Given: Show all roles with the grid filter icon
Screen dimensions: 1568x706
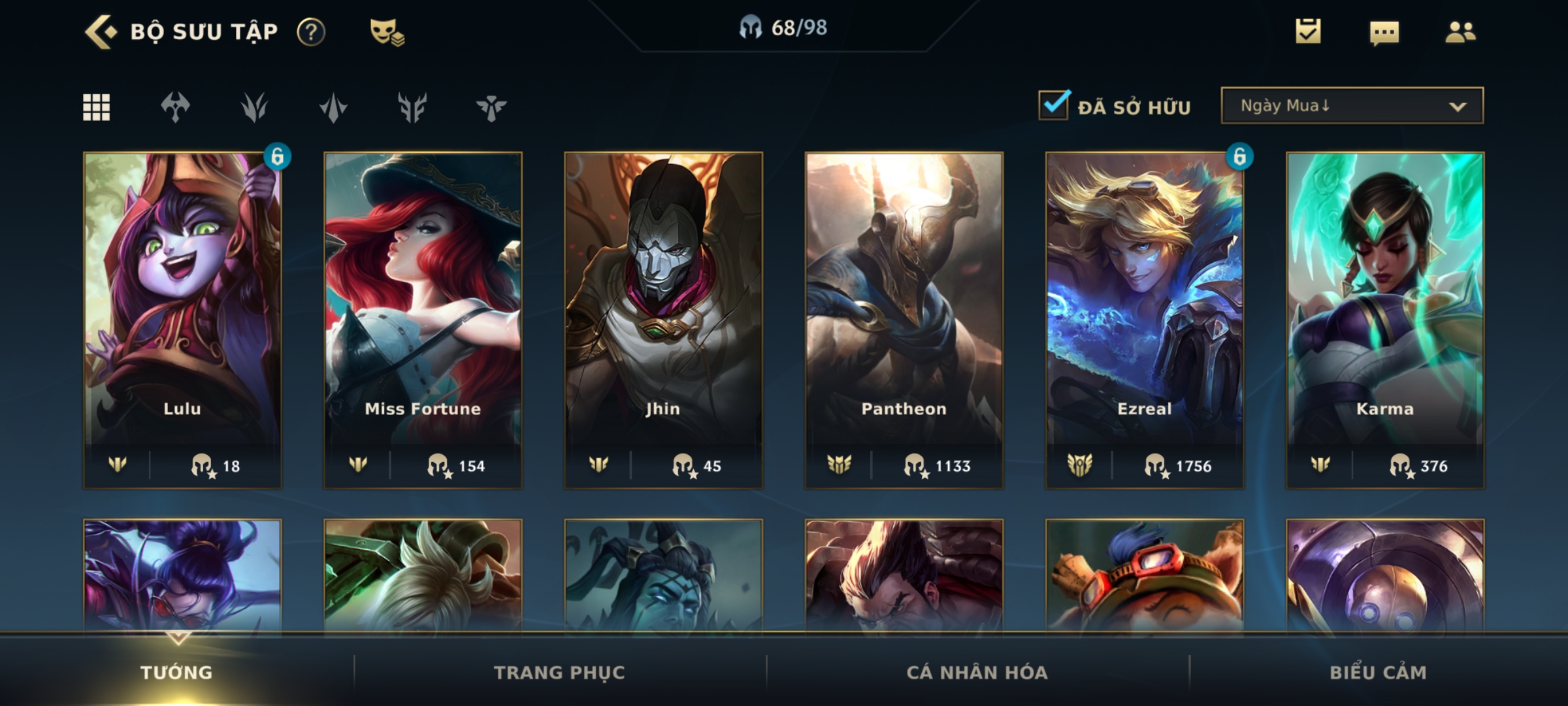Looking at the screenshot, I should pos(96,107).
